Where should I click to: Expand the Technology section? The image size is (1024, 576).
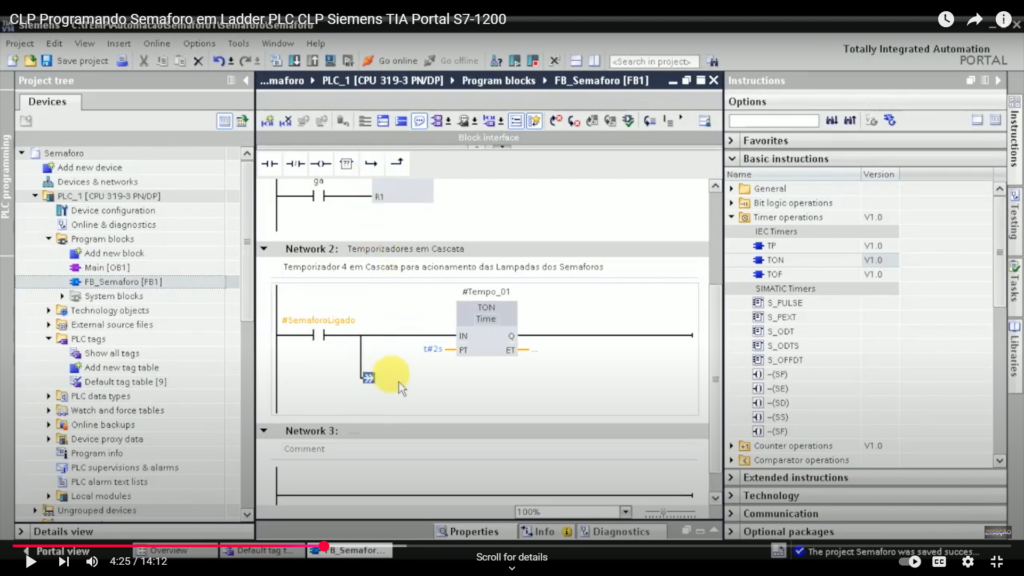tap(732, 496)
